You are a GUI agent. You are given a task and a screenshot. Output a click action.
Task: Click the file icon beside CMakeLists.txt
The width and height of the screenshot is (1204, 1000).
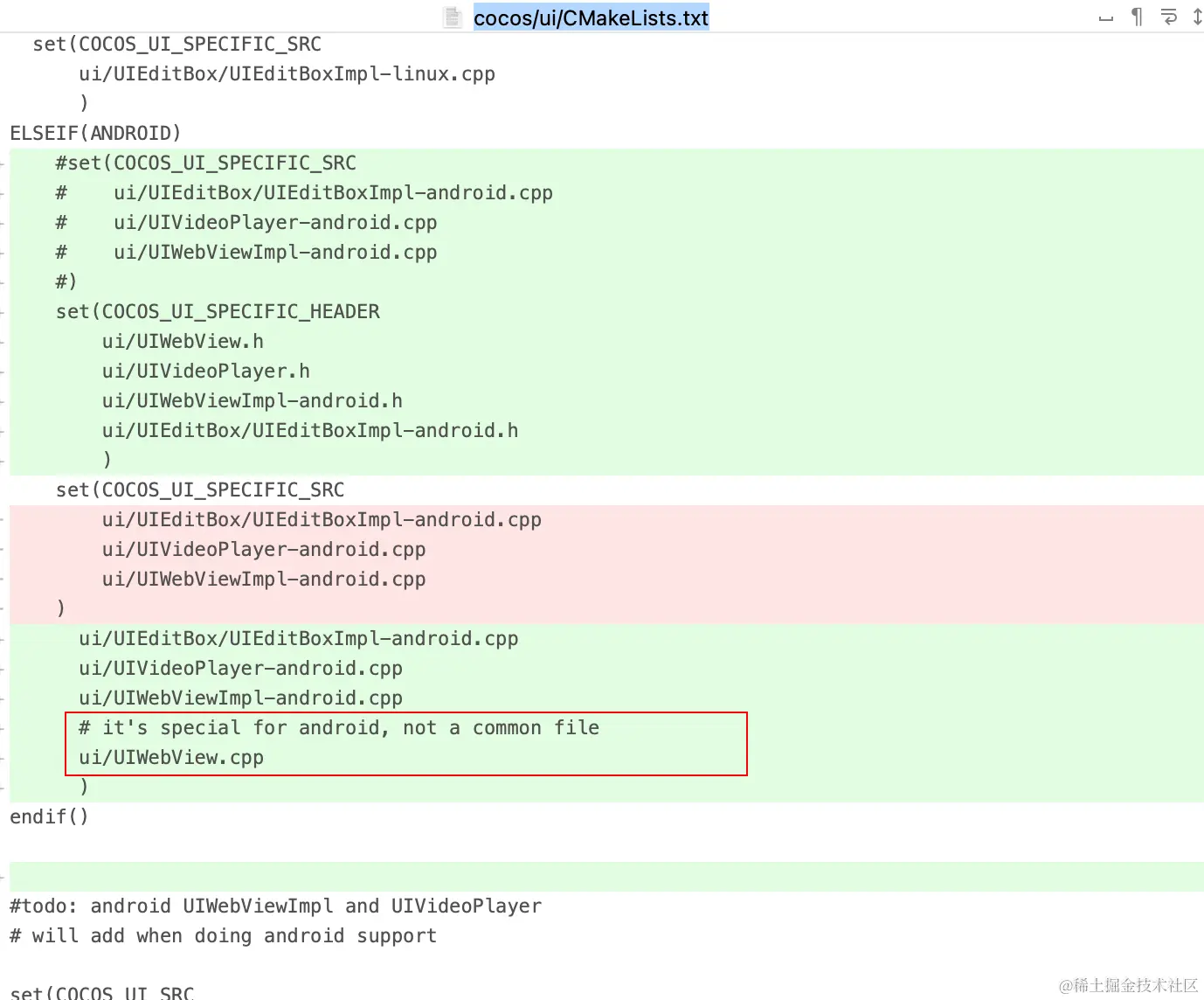[453, 17]
